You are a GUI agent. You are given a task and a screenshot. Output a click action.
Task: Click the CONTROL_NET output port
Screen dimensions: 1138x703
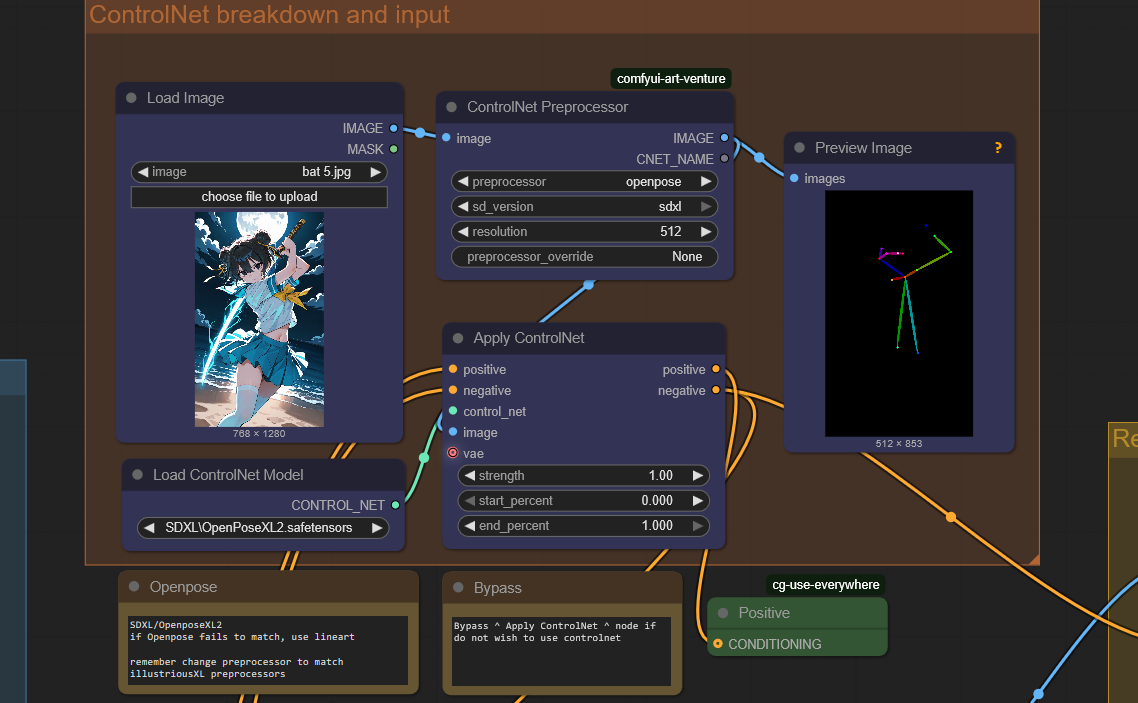(x=396, y=505)
